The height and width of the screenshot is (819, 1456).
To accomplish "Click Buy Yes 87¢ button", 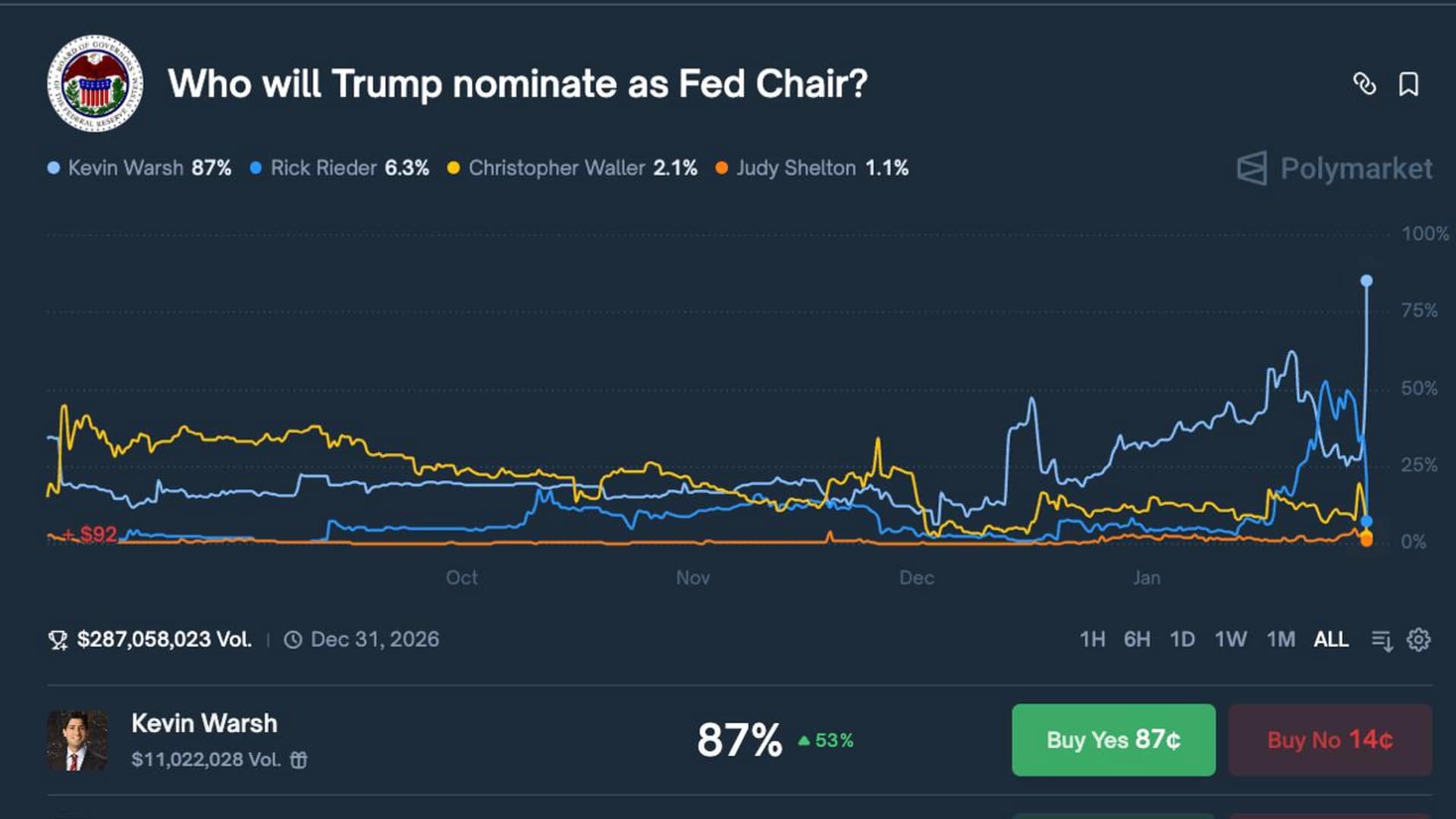I will (x=1113, y=739).
